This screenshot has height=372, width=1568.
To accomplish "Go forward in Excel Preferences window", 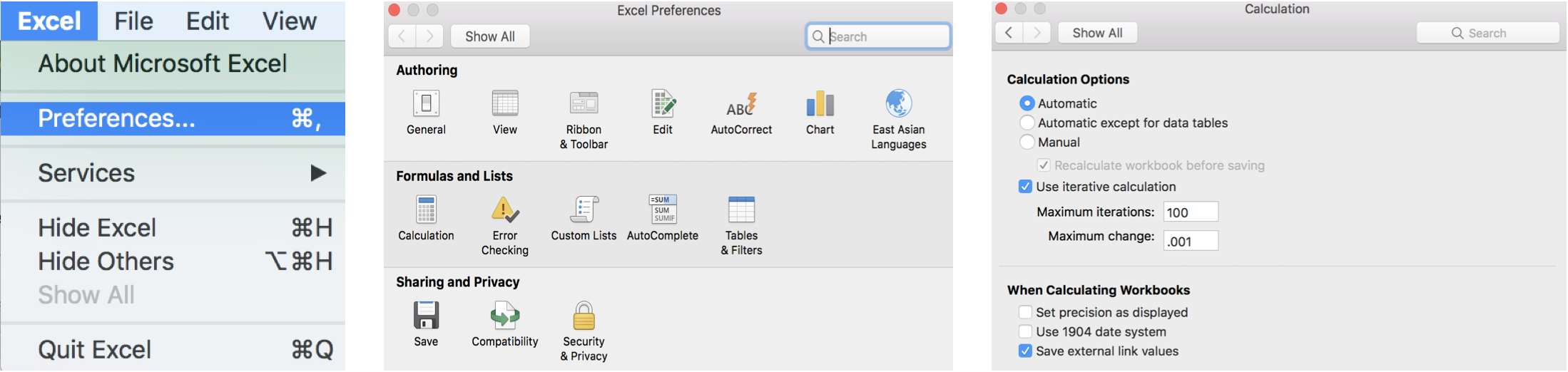I will (429, 36).
